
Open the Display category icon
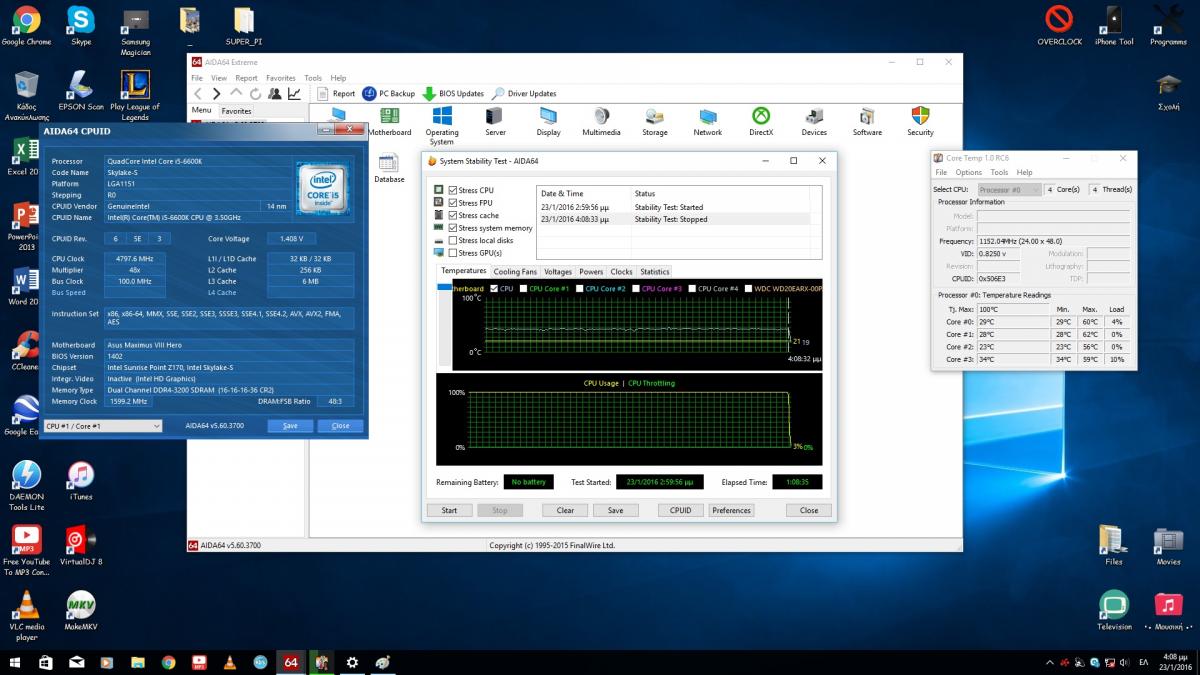tap(548, 122)
